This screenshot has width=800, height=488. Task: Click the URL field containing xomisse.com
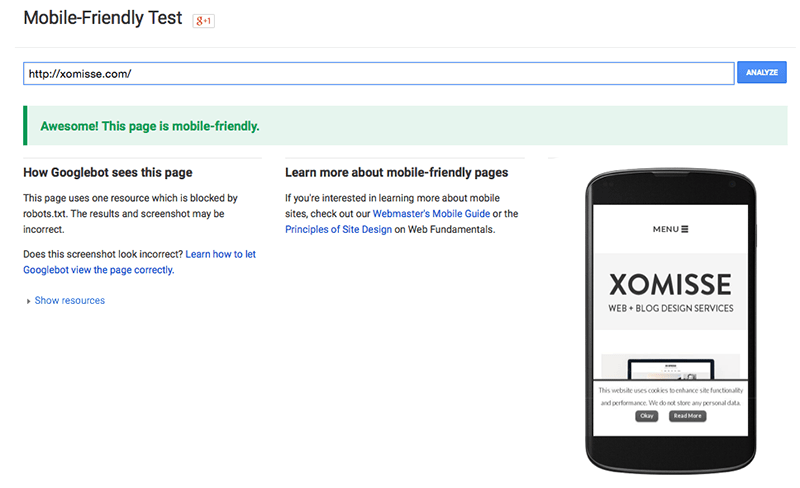coord(379,74)
